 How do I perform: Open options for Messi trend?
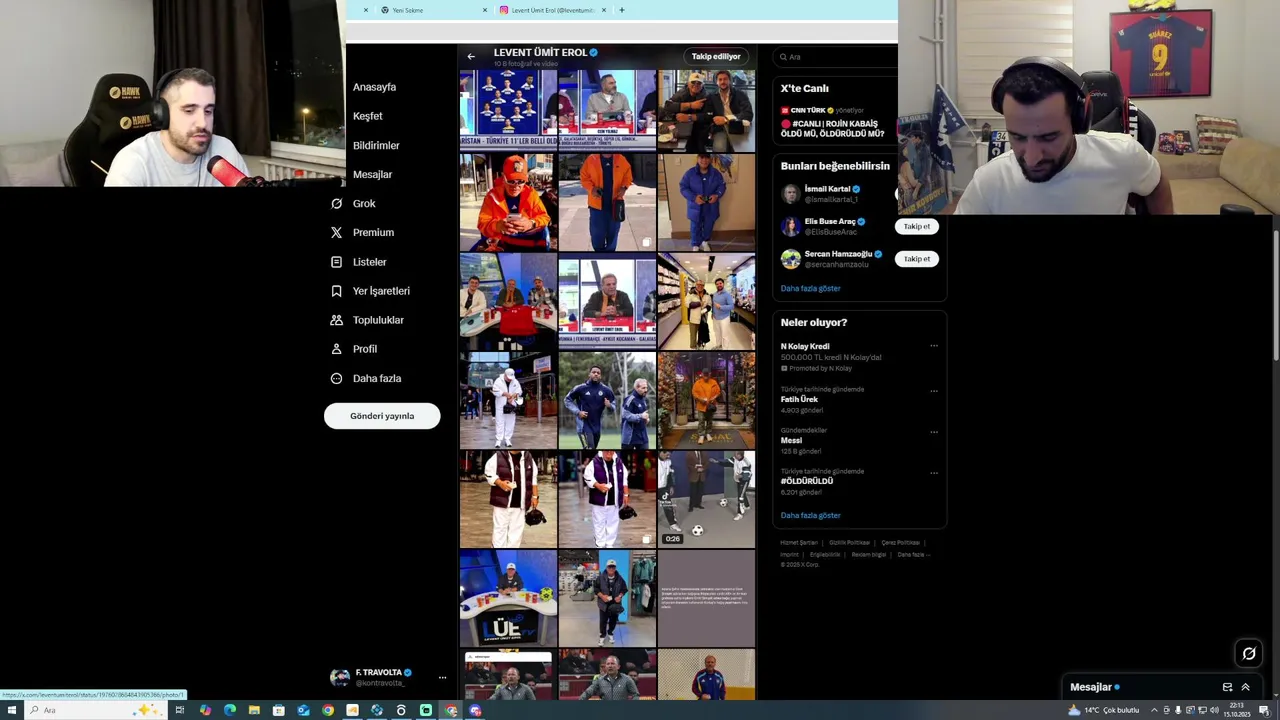click(x=934, y=432)
